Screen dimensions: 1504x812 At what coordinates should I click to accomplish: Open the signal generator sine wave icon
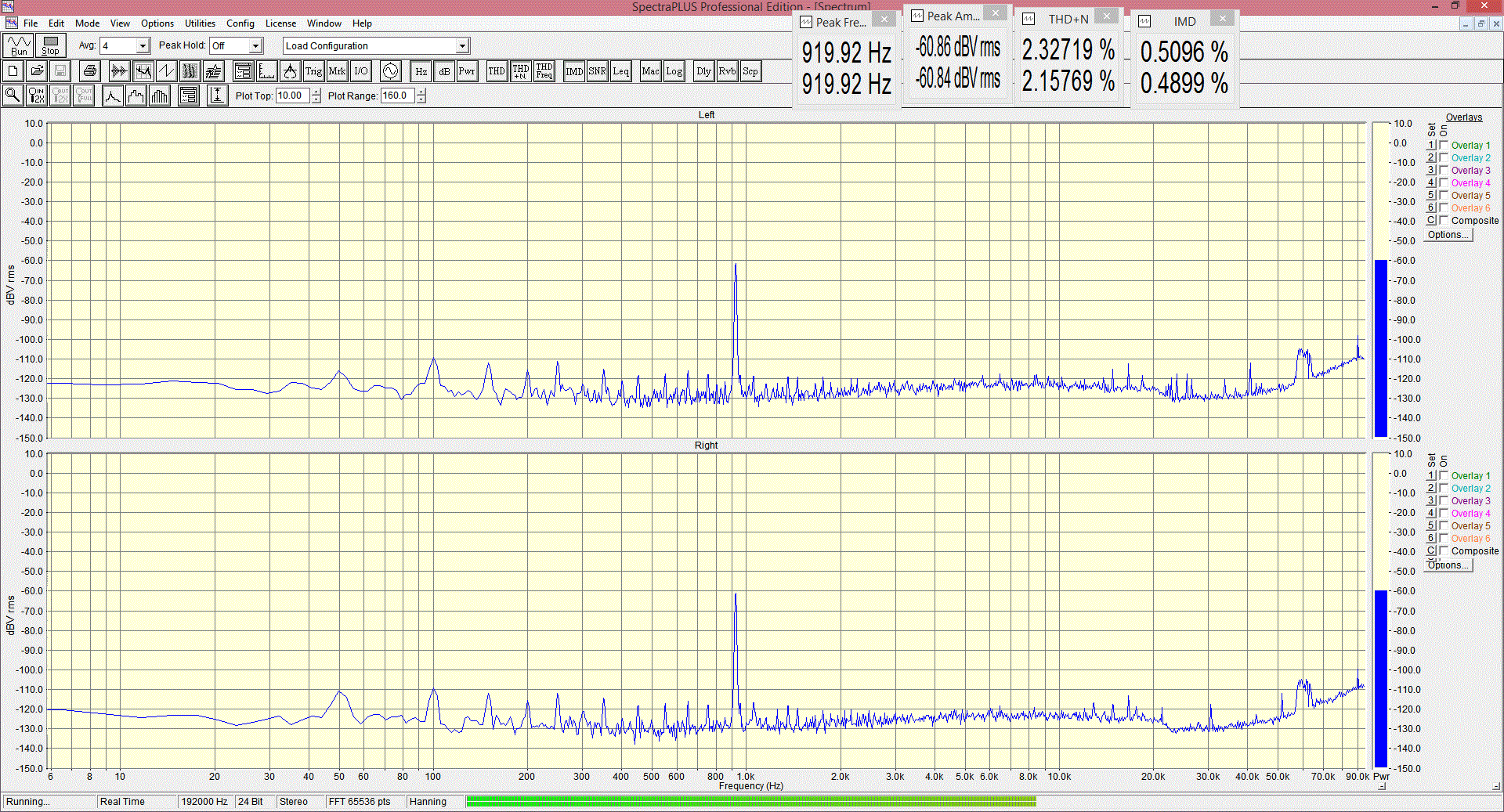pos(390,71)
